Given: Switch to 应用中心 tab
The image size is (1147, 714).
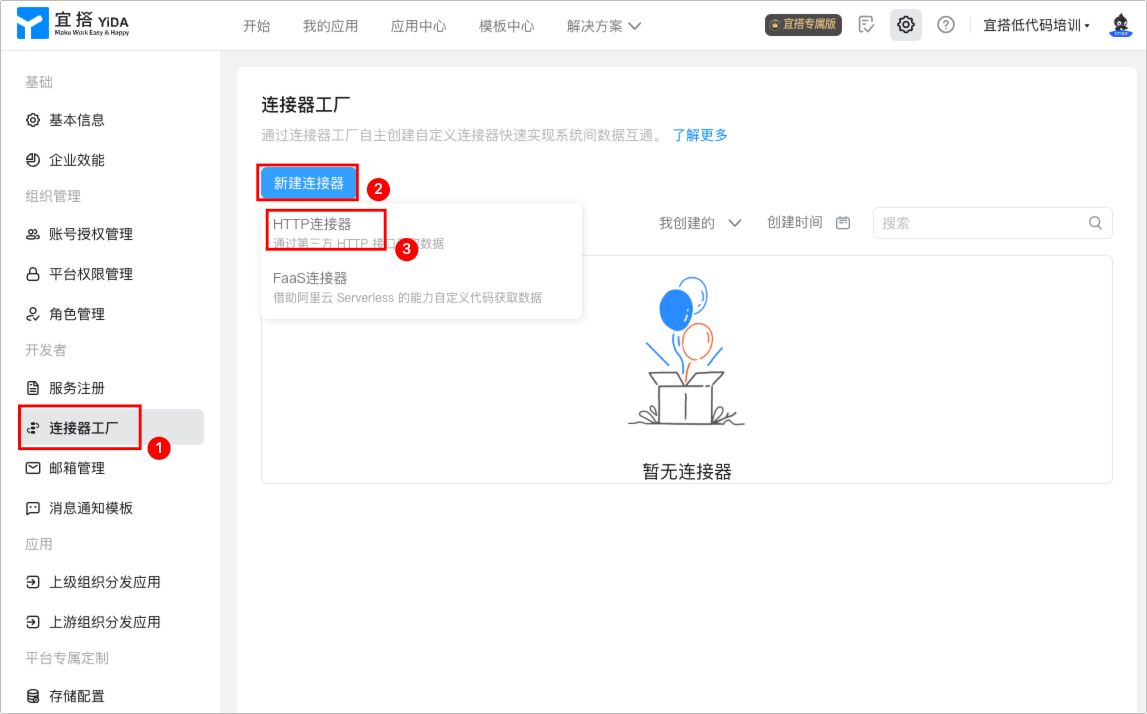Looking at the screenshot, I should (418, 26).
